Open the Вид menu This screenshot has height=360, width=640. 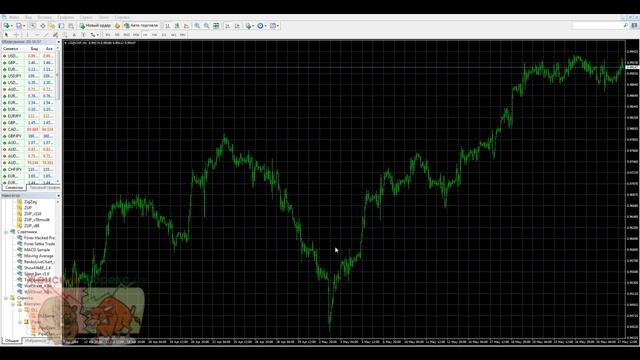click(x=29, y=18)
